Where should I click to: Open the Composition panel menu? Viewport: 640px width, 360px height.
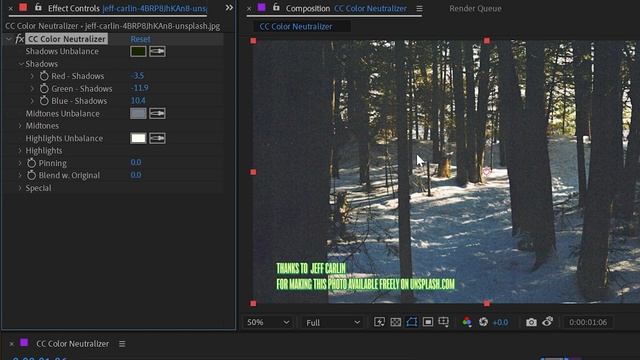pos(419,9)
